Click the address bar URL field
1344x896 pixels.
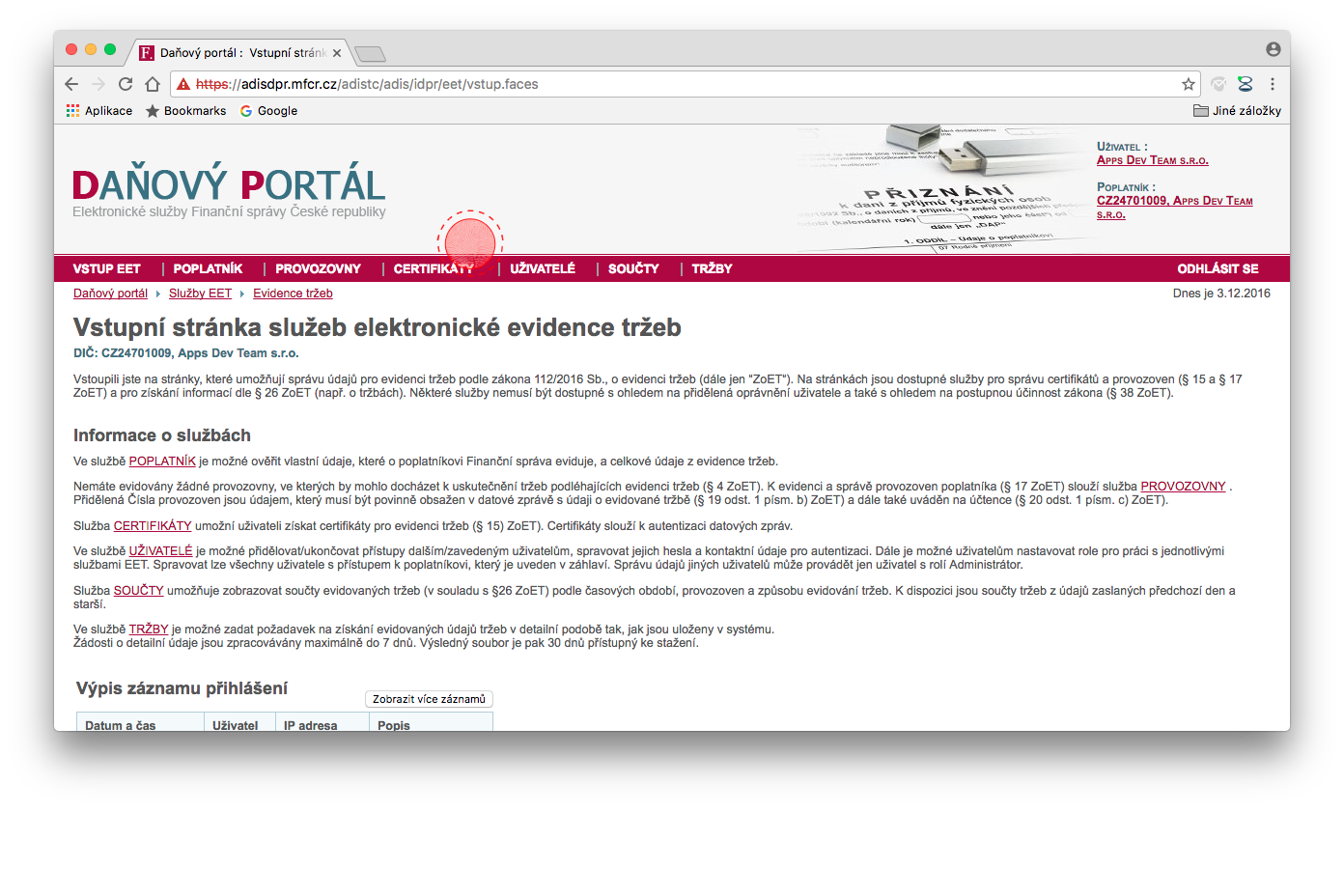pyautogui.click(x=686, y=84)
